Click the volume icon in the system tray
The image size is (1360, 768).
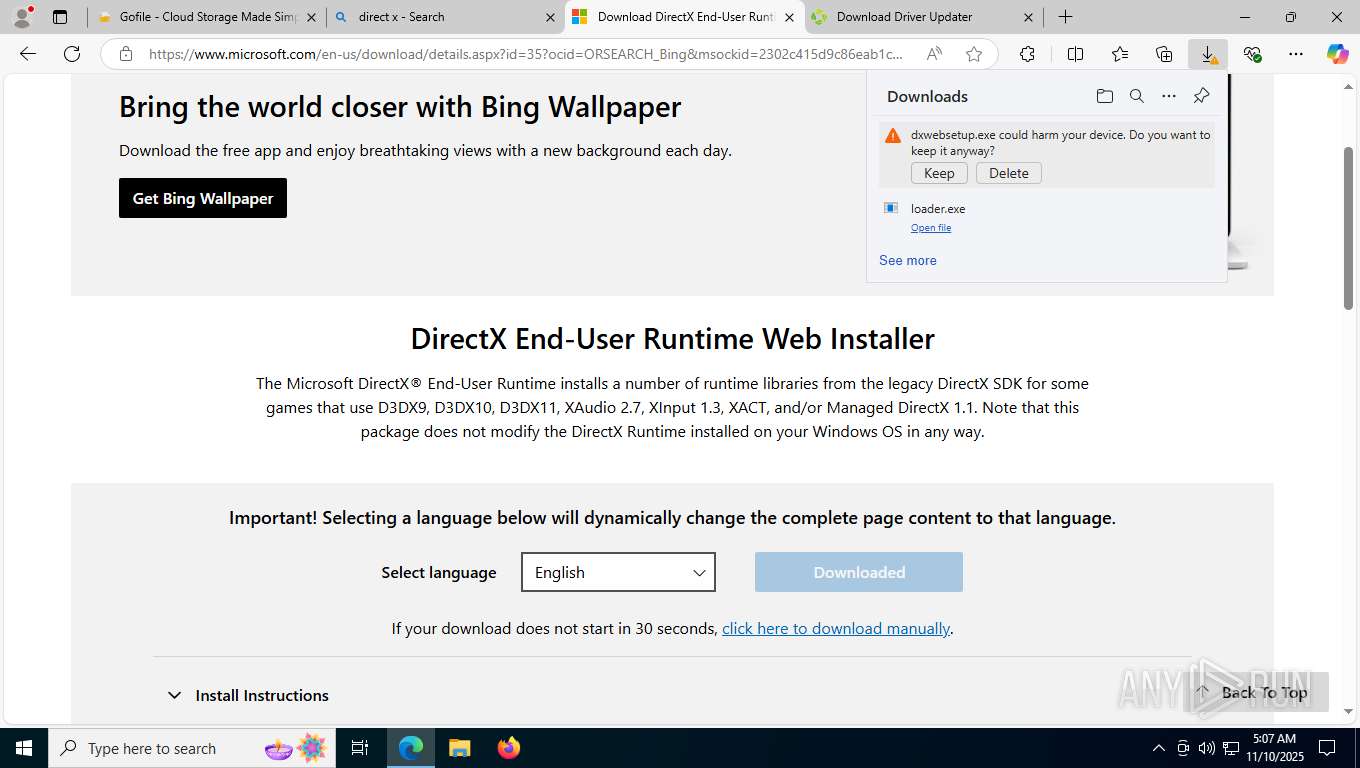[x=1206, y=748]
